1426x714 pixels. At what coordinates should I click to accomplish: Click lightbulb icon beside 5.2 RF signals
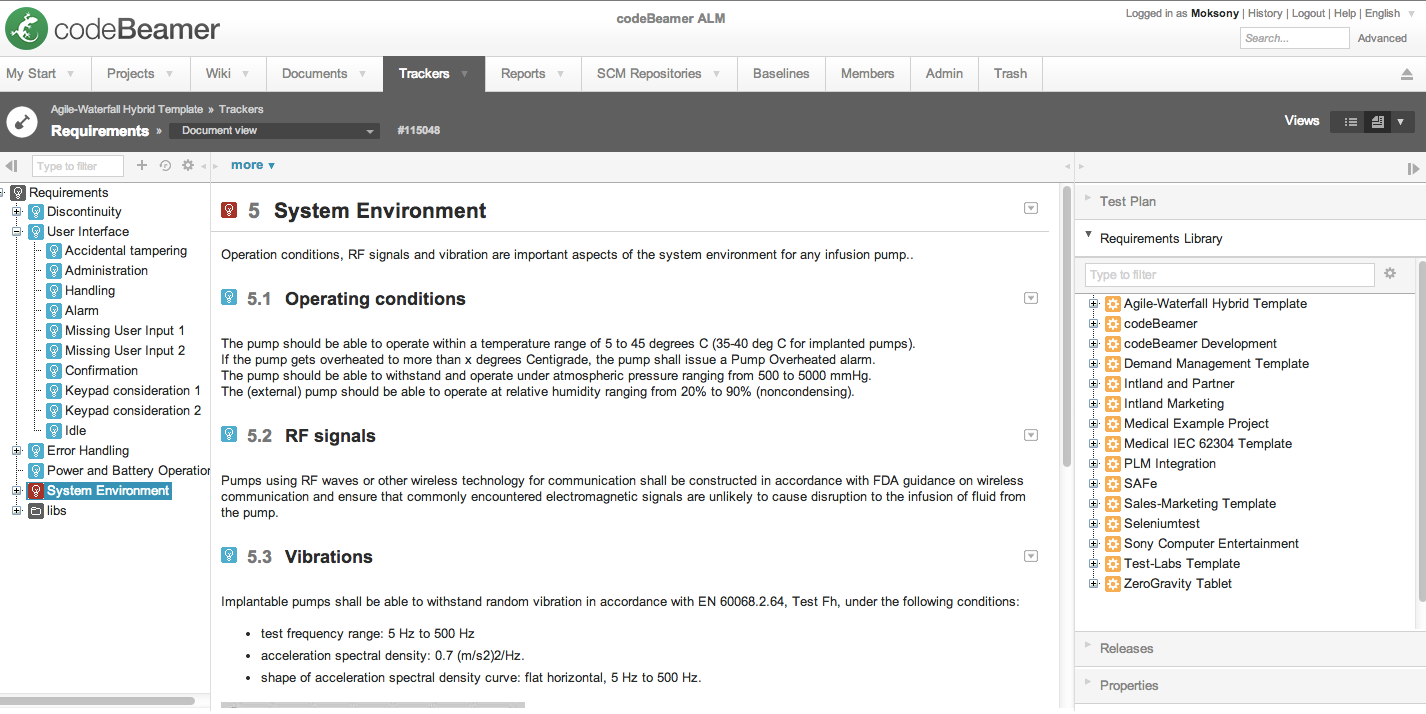(229, 435)
